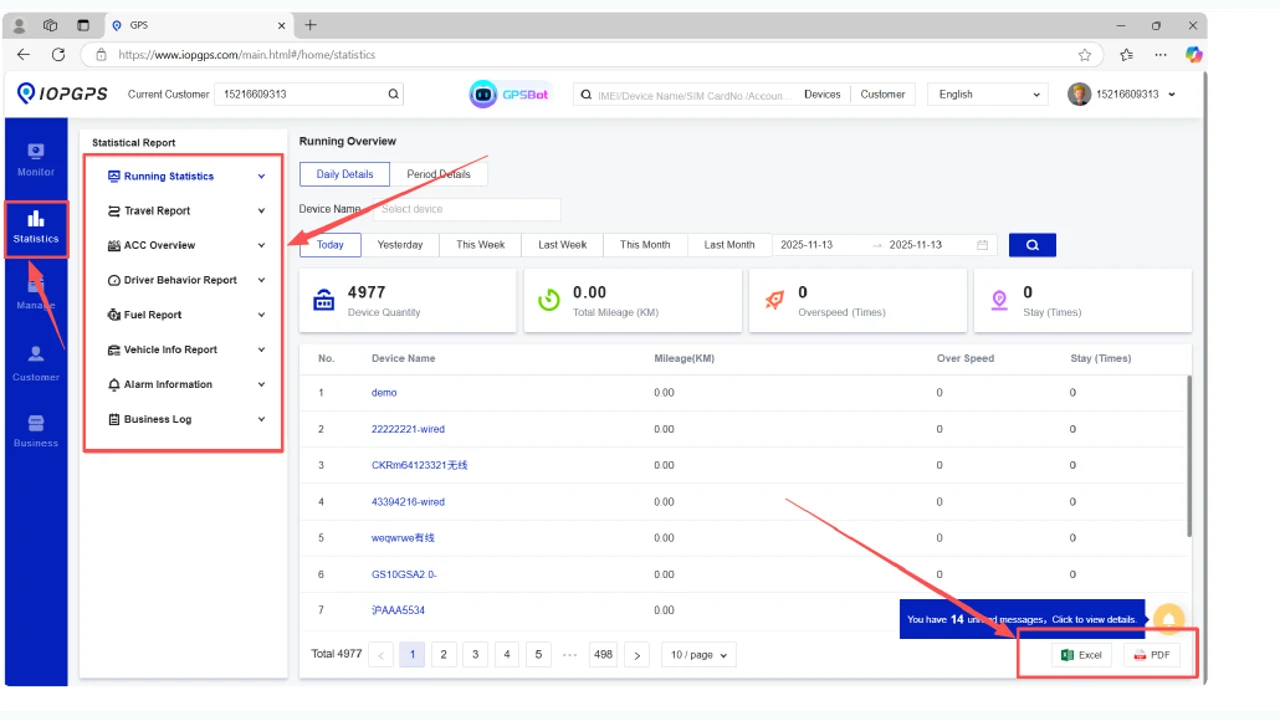Expand Running Statistics menu
This screenshot has height=720, width=1280.
(187, 176)
